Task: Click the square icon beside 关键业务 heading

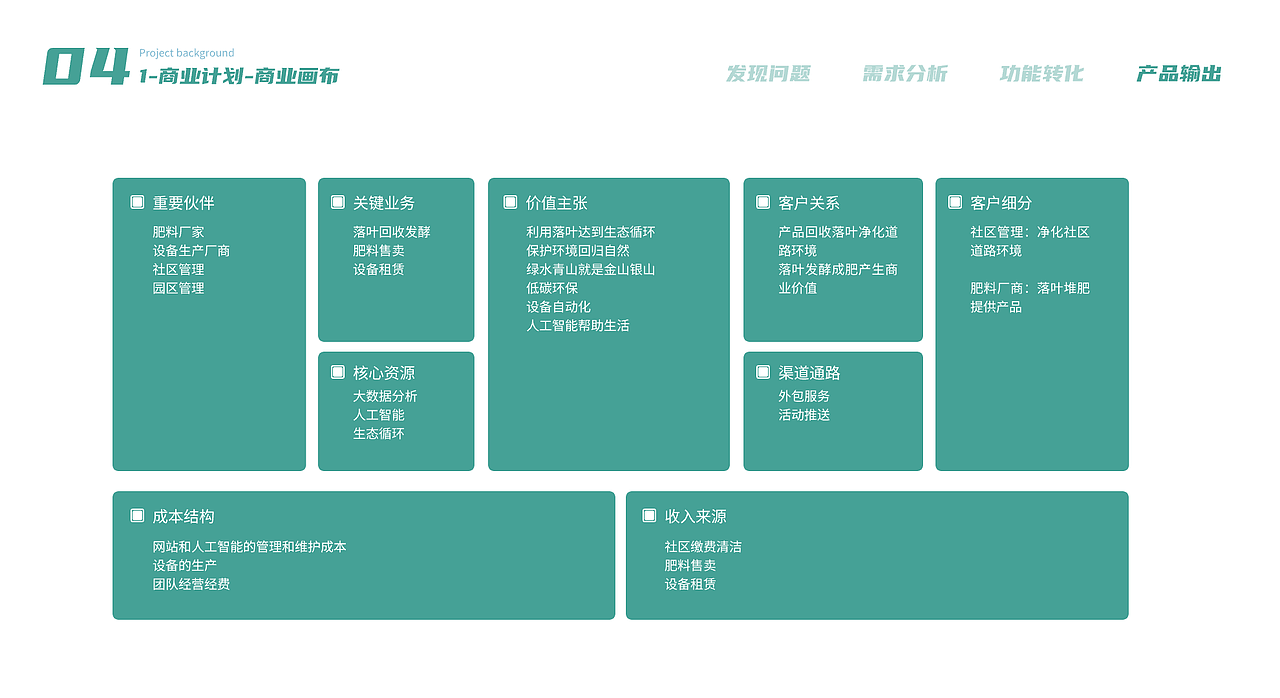Action: [x=337, y=200]
